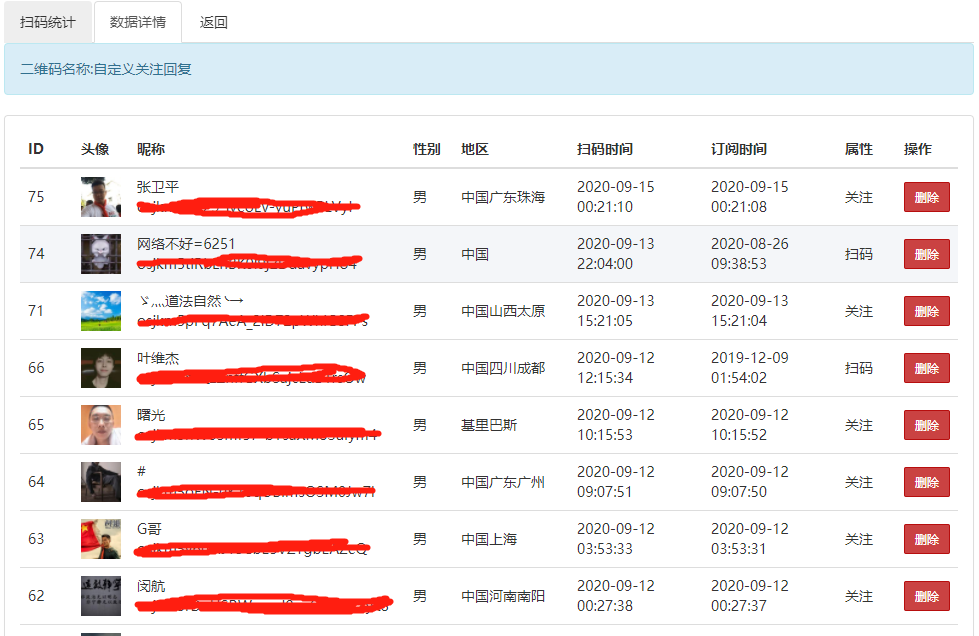The height and width of the screenshot is (636, 979).
Task: Select the 二维码名称:自定义关注回复 banner text
Action: [x=106, y=69]
